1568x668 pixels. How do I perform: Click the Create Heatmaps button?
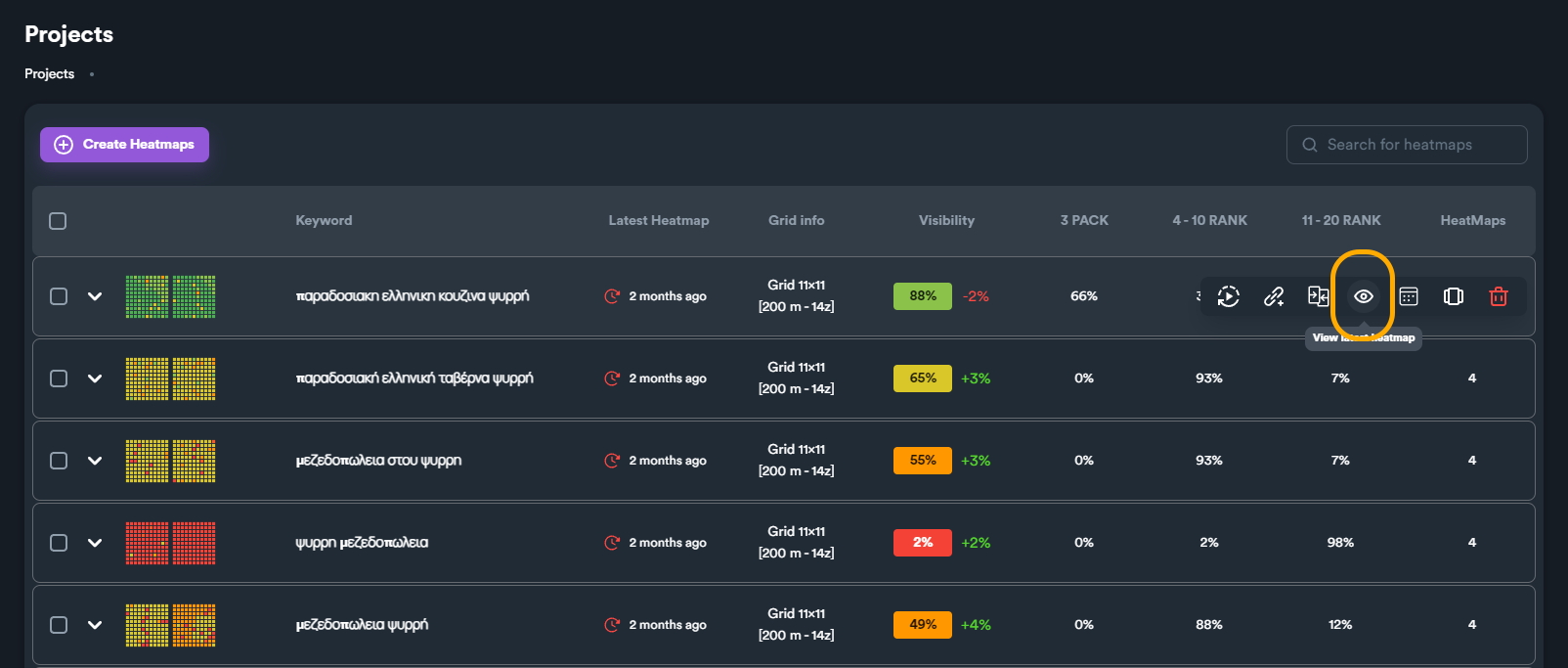[x=124, y=145]
